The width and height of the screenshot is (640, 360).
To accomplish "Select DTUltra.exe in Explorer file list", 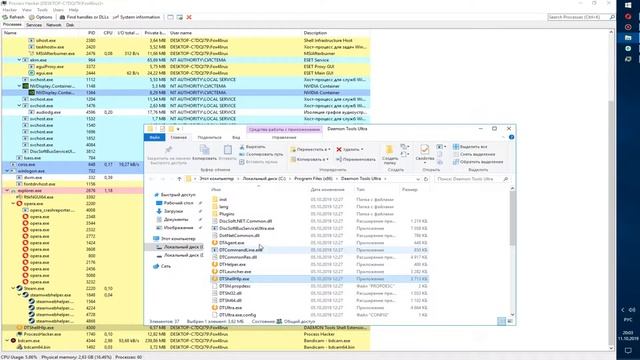I will (x=230, y=307).
